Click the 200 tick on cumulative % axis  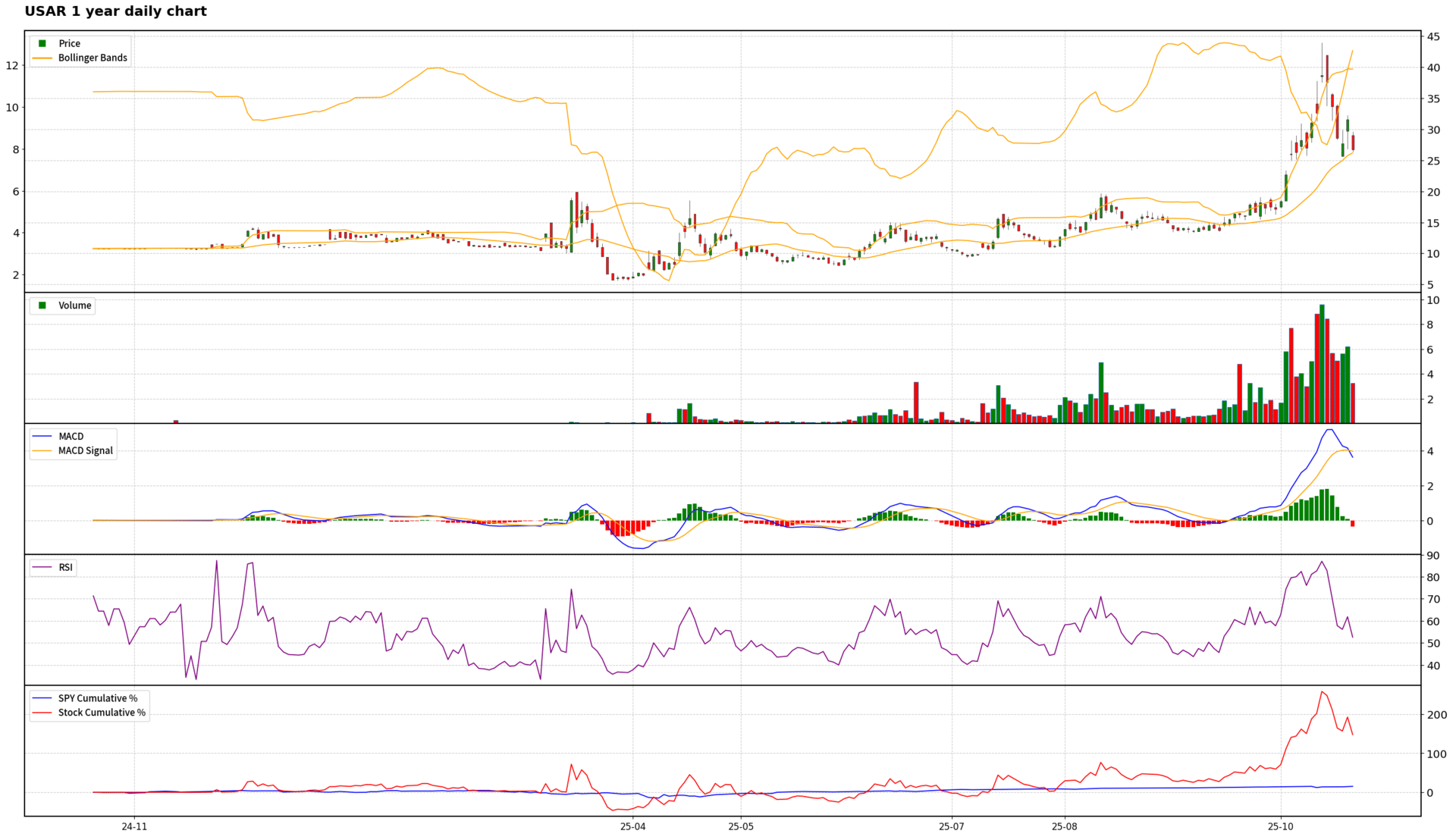[x=1436, y=715]
